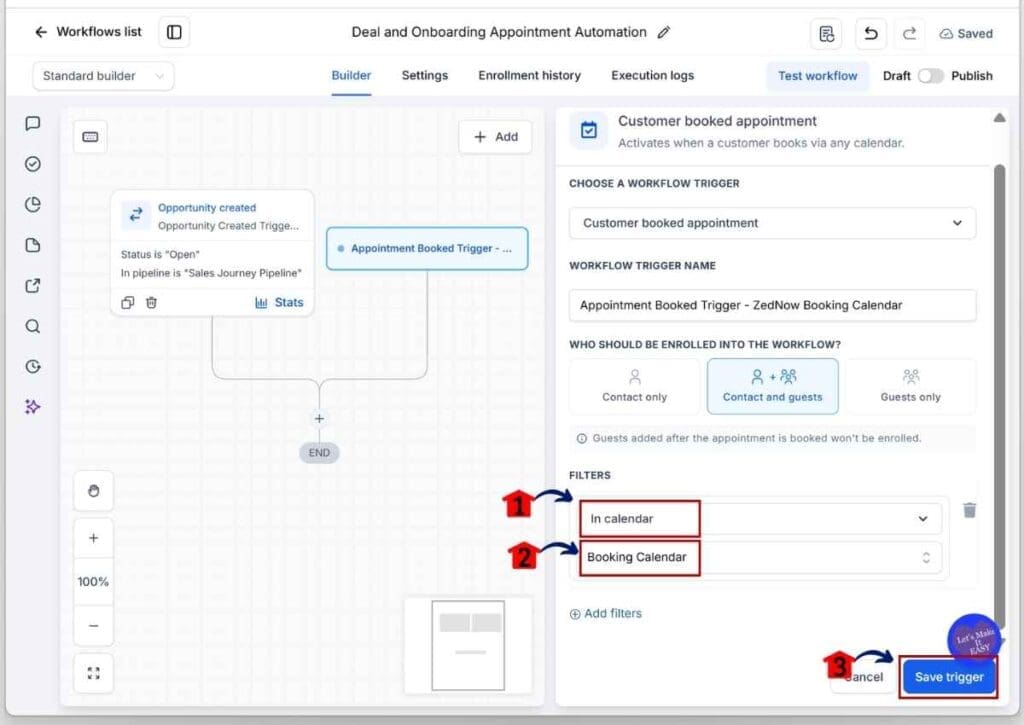Zoom in on the canvas
Viewport: 1024px width, 725px height.
pyautogui.click(x=93, y=538)
